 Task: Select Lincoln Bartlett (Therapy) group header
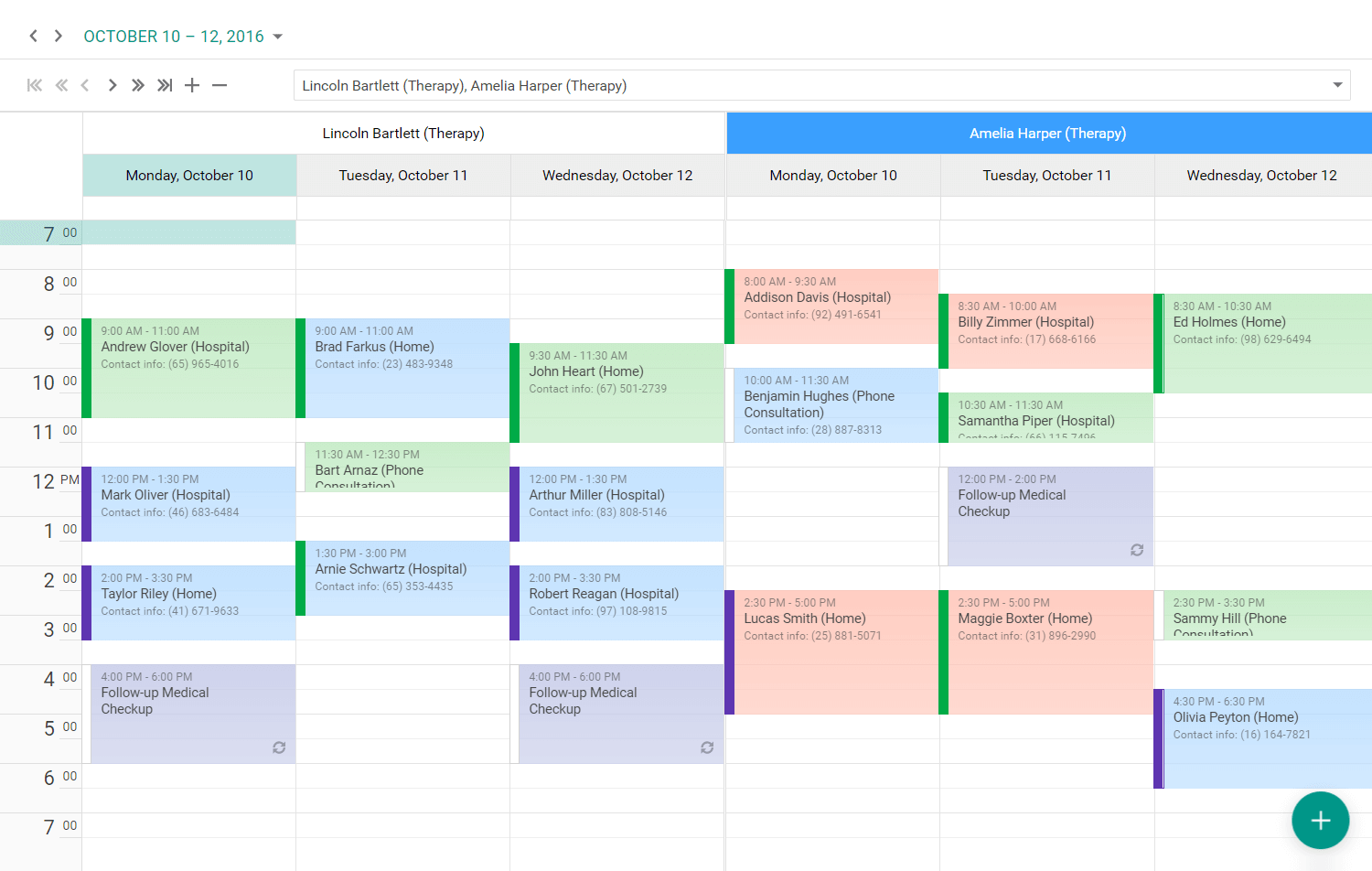tap(403, 134)
